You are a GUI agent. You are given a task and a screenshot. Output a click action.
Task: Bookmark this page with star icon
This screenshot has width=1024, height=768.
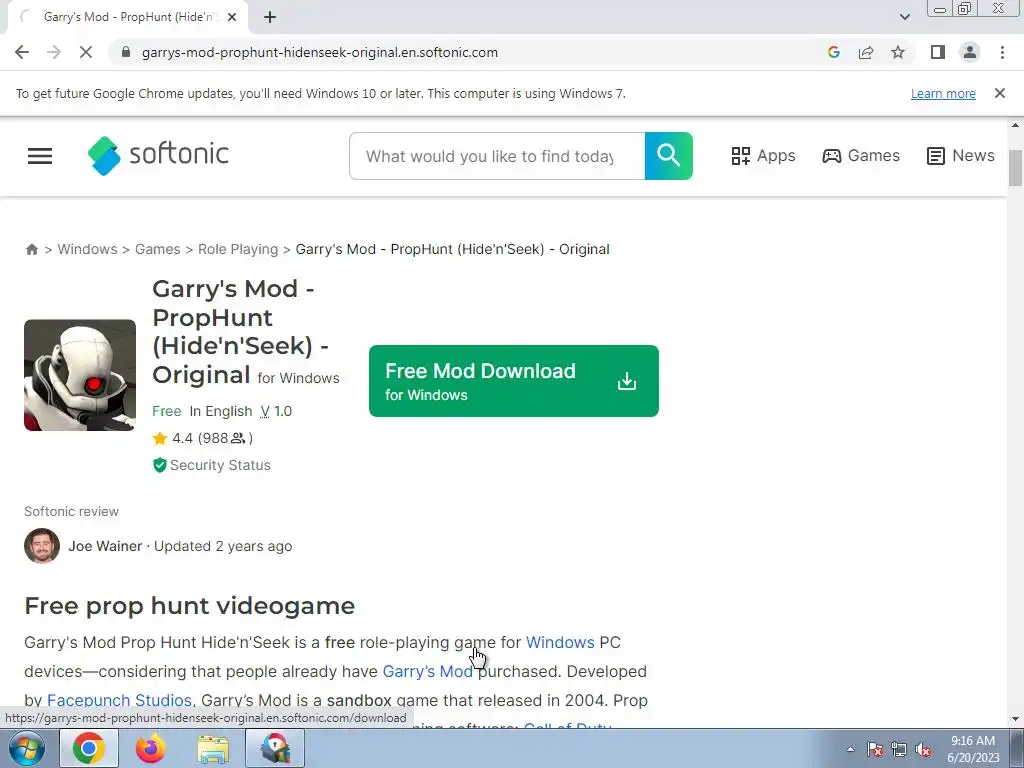point(898,52)
